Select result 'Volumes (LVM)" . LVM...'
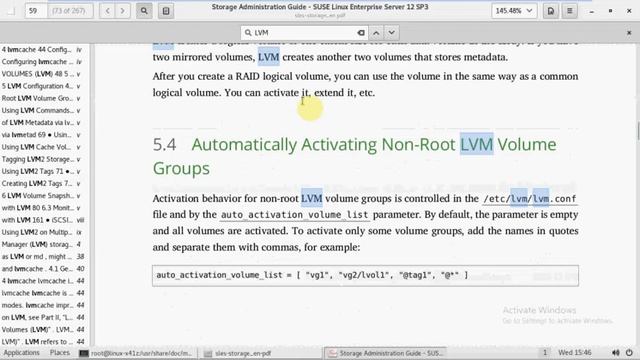This screenshot has height=360, width=640. click(x=42, y=329)
